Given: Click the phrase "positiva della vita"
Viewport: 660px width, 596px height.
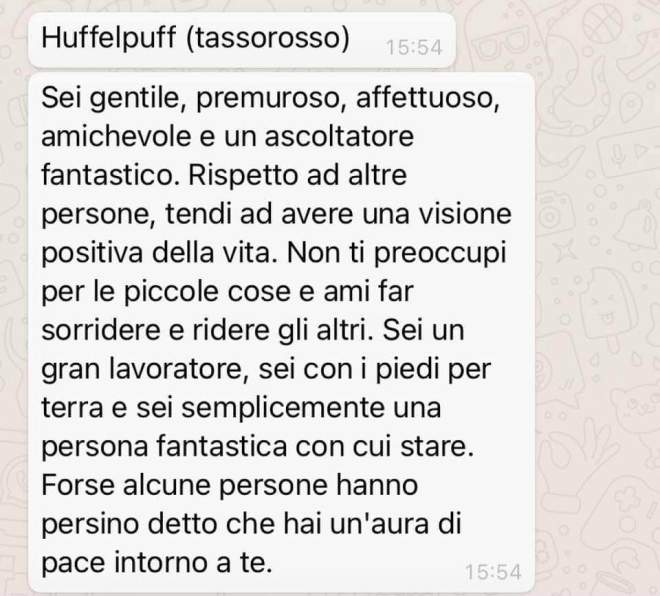Looking at the screenshot, I should [x=160, y=253].
